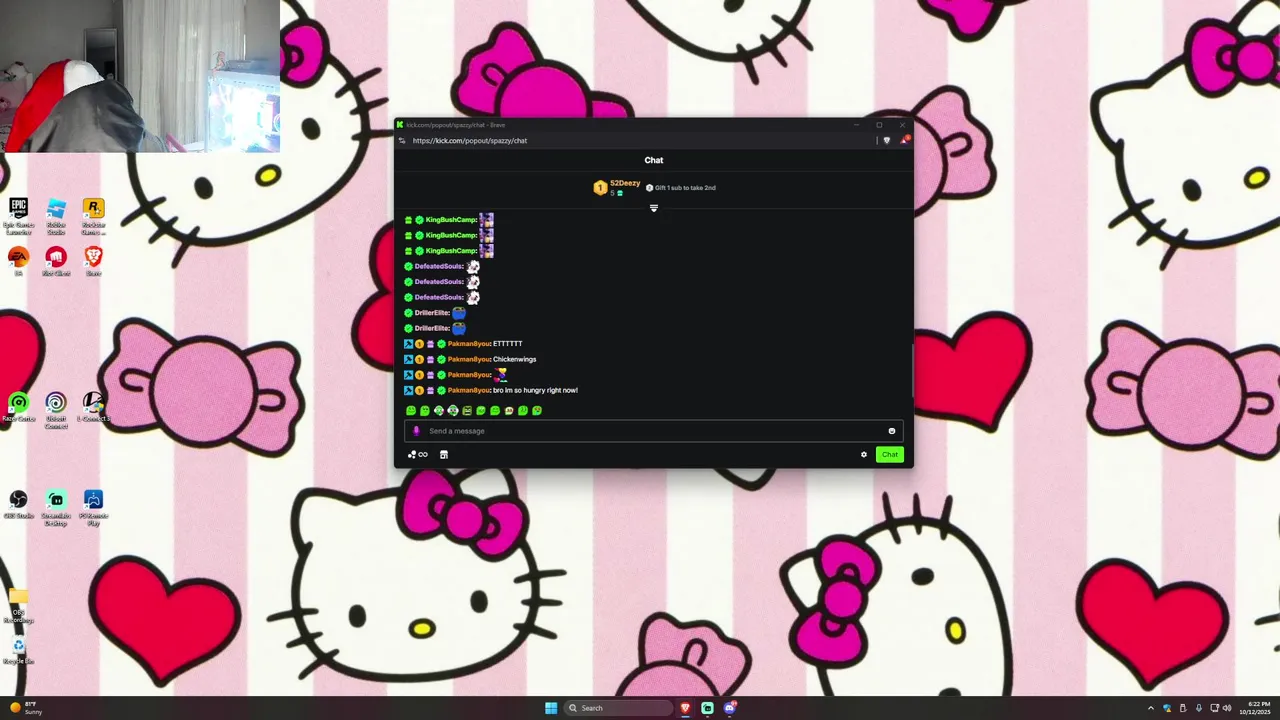Open the Rockstar Games Launcher desktop icon

point(93,215)
